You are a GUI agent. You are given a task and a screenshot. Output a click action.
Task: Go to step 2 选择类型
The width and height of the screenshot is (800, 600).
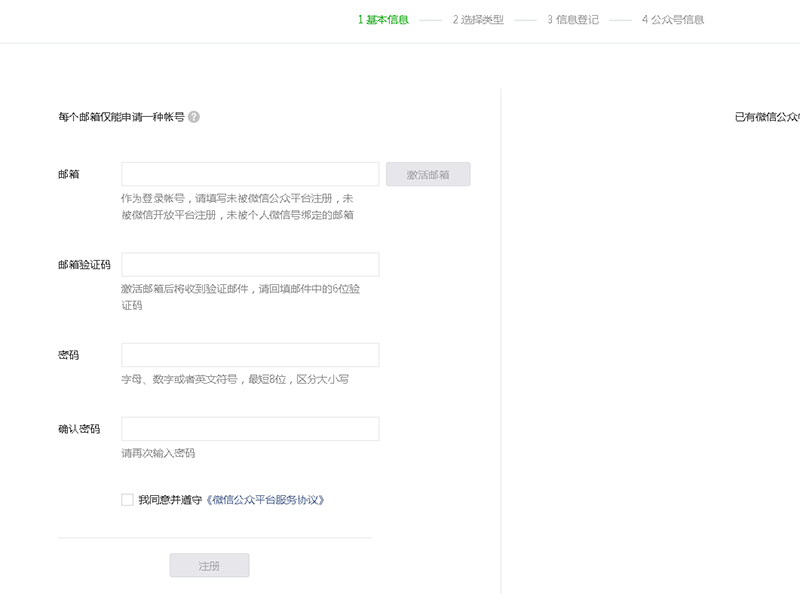coord(474,19)
